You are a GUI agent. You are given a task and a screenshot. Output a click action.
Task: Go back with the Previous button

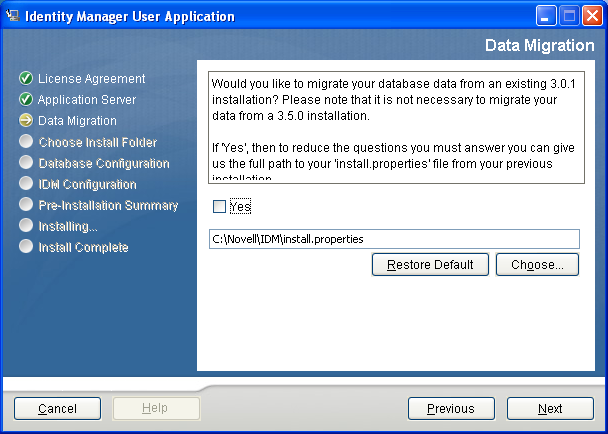[451, 408]
